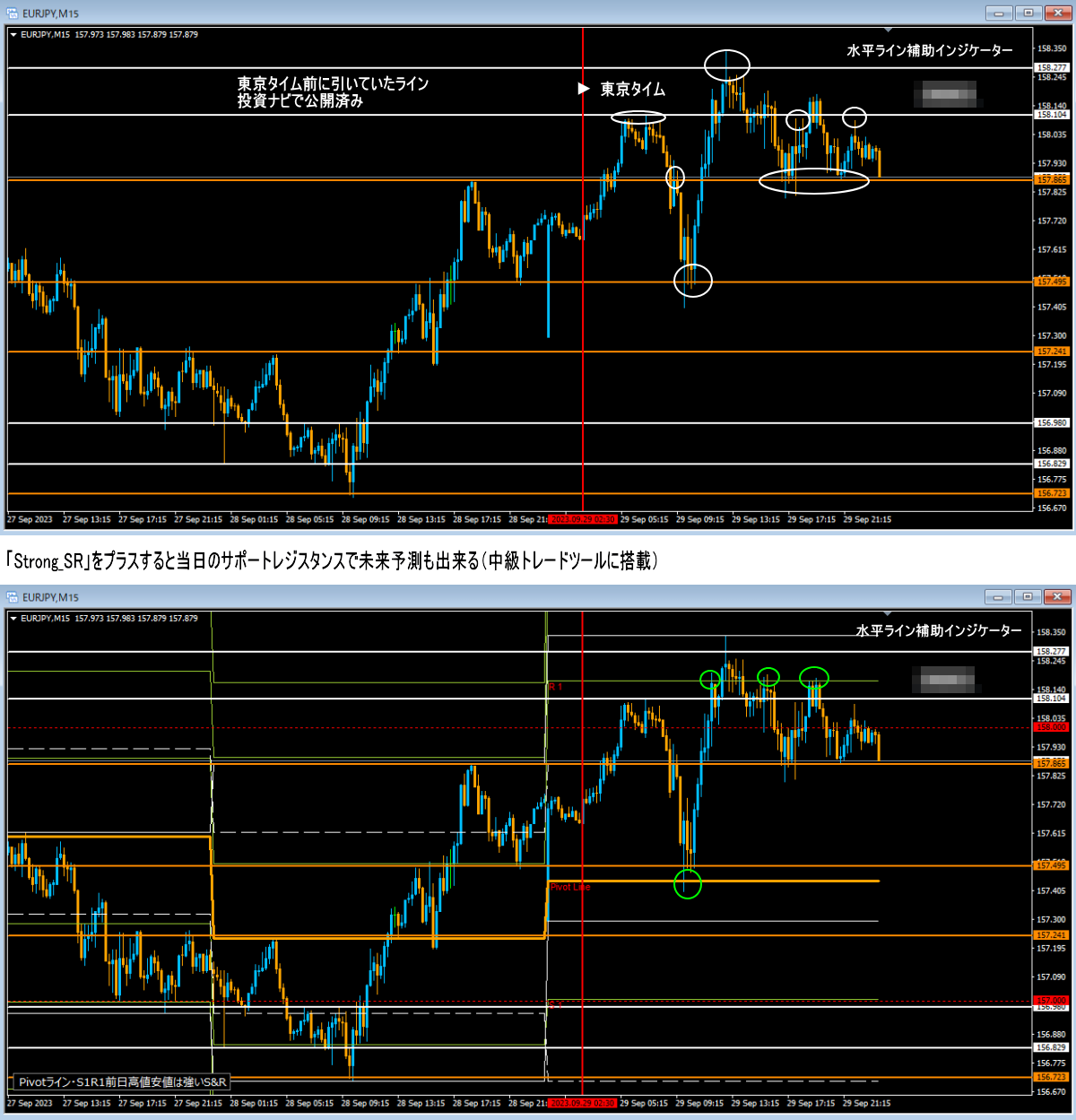Open the bottom chart's EURJPY,M15 dropdown arrow
The image size is (1076, 1120).
coord(13,619)
